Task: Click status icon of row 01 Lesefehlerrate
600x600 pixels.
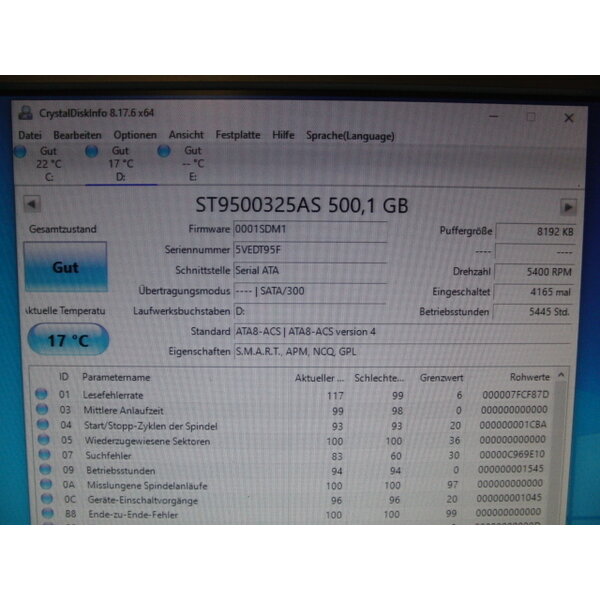Action: click(x=41, y=394)
